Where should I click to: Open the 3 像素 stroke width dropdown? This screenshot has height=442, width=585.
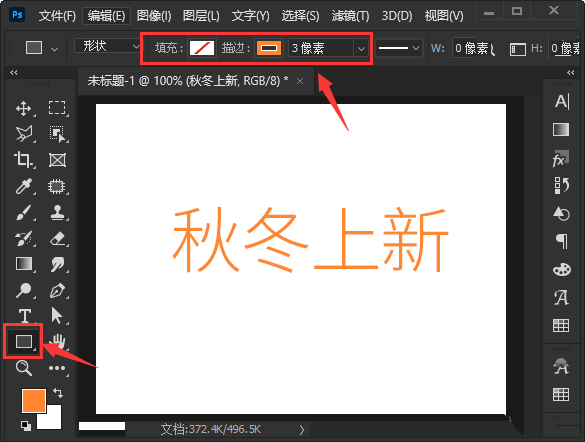[x=361, y=48]
